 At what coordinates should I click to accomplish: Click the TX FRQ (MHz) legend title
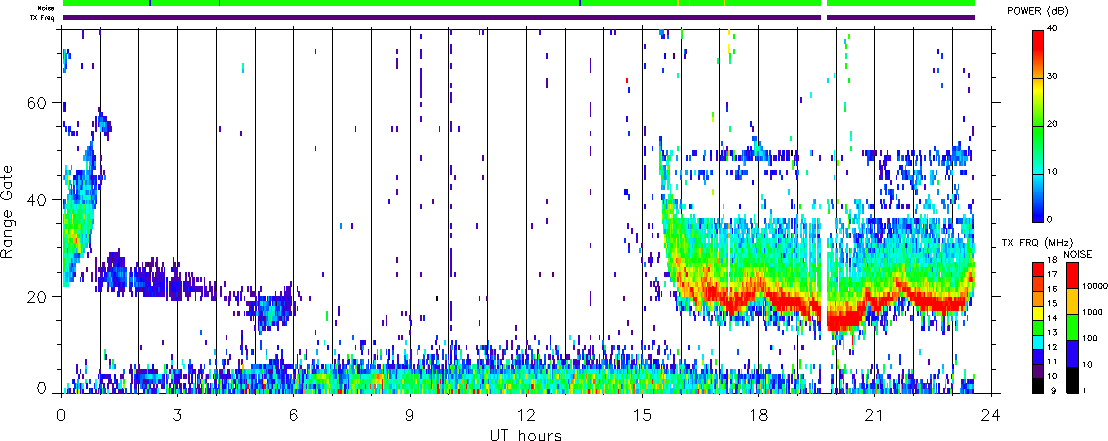1037,243
